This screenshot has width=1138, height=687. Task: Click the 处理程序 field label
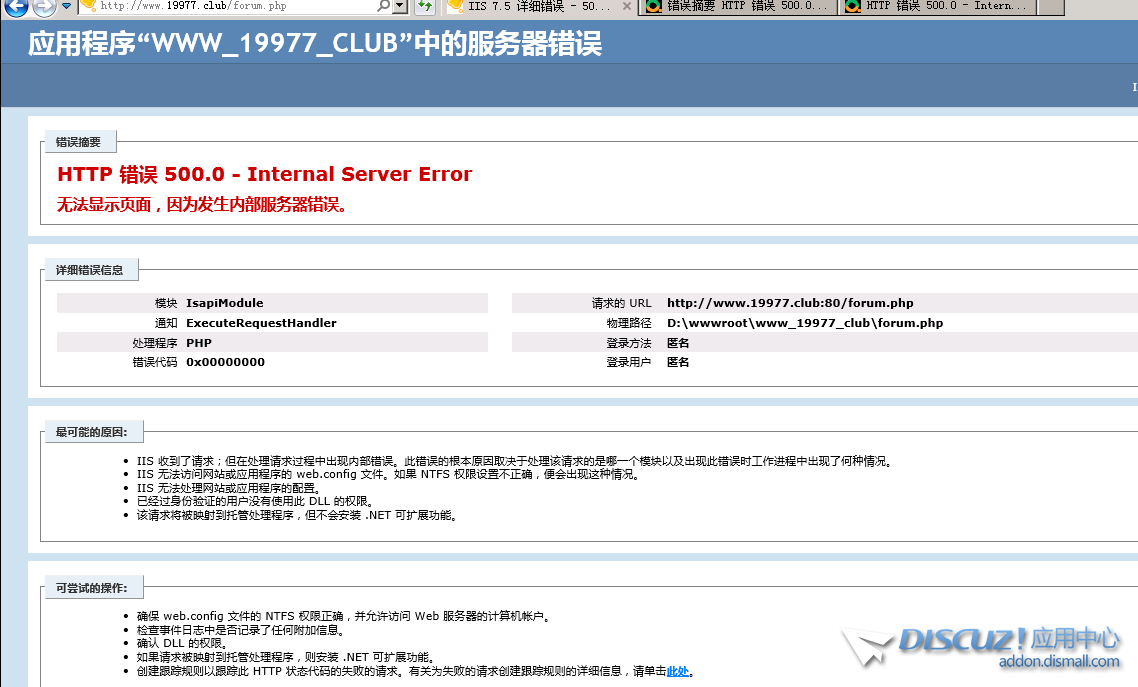click(155, 343)
